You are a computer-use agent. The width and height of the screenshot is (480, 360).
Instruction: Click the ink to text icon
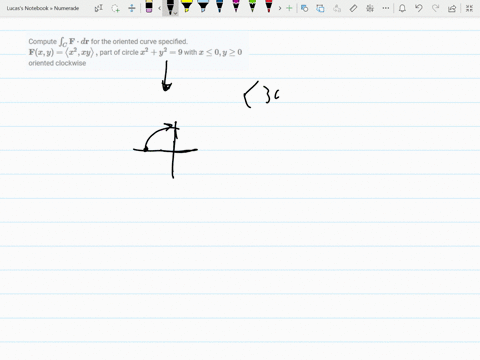[x=337, y=8]
